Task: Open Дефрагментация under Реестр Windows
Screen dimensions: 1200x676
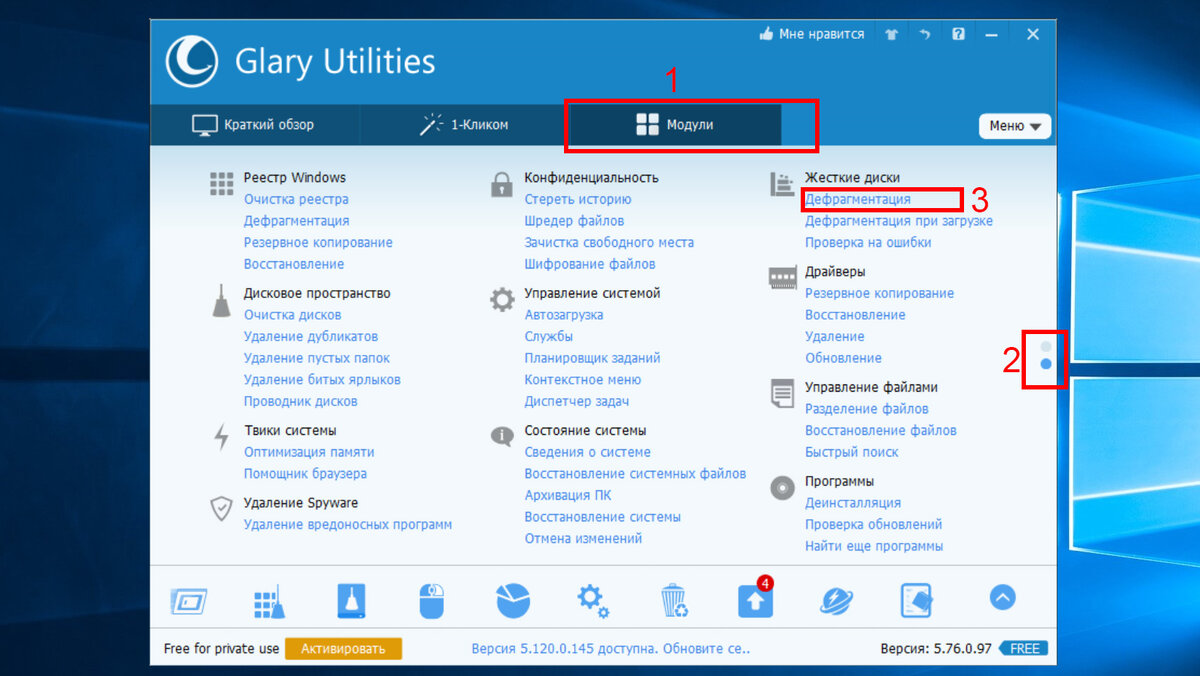Action: (296, 221)
